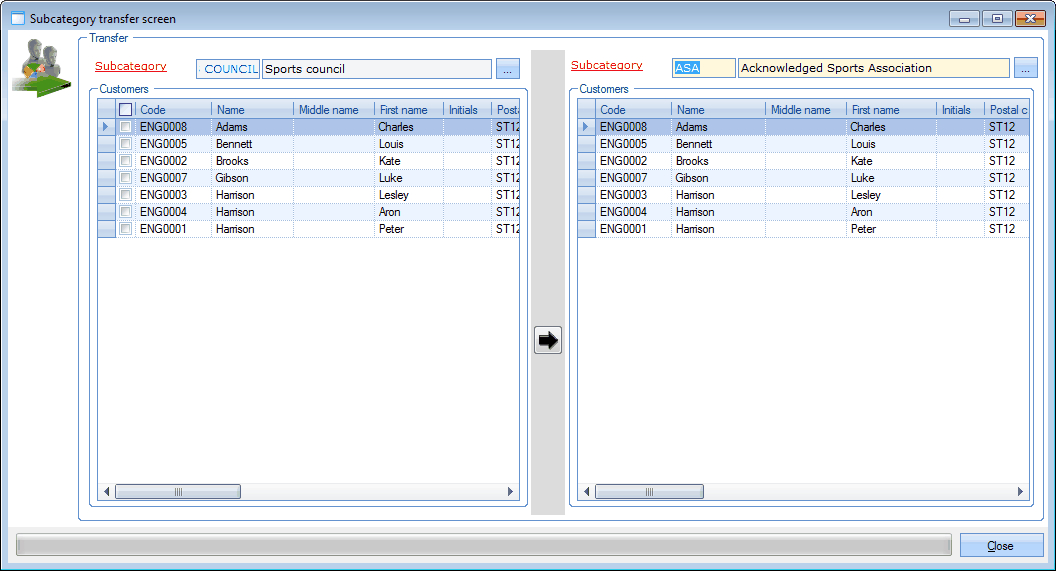
Task: Click scroll right arrow in right customers list
Action: pyautogui.click(x=1020, y=492)
